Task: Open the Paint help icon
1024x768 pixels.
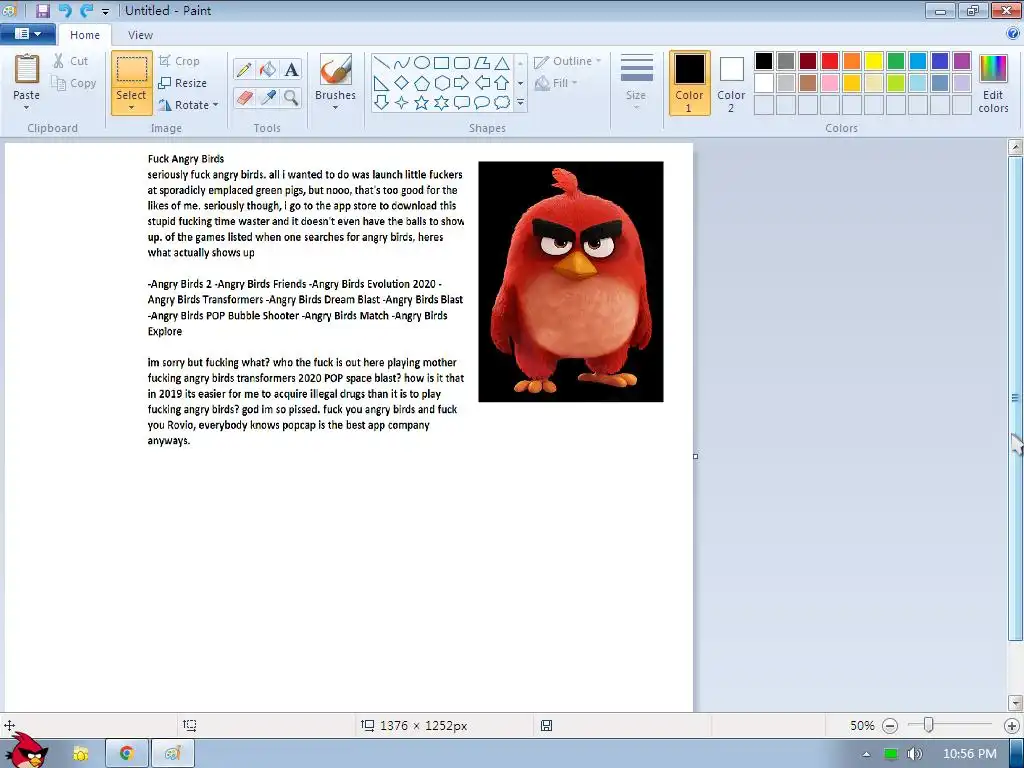Action: (x=1014, y=34)
